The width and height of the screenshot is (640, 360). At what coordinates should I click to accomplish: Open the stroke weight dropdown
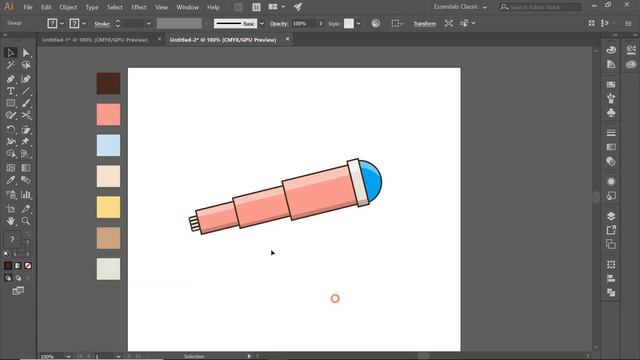point(149,23)
